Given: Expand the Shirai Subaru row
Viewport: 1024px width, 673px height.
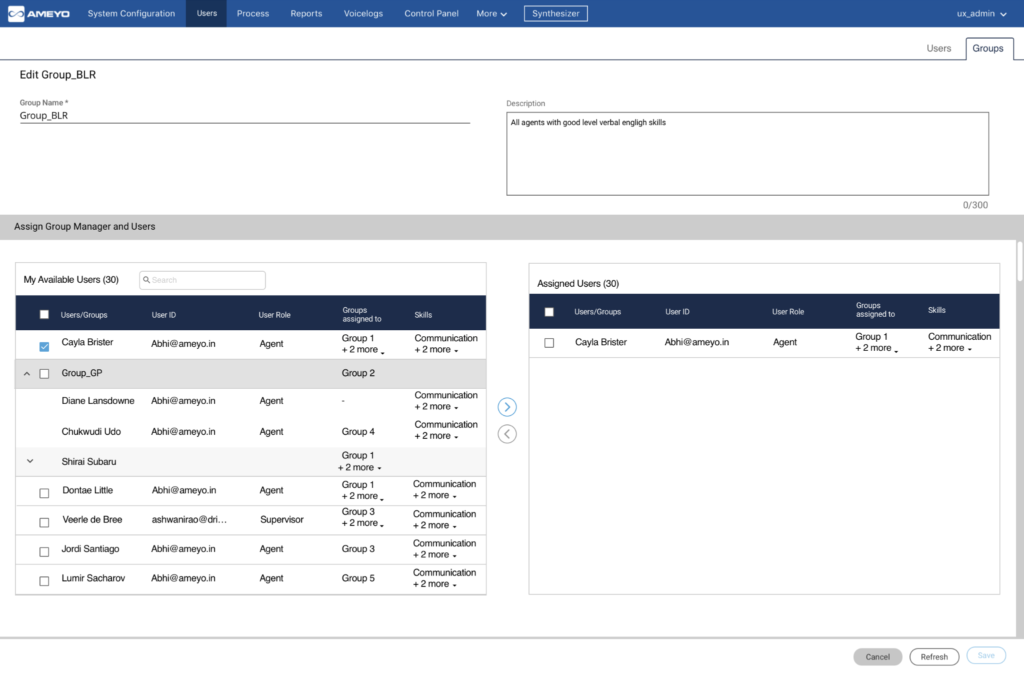Looking at the screenshot, I should point(30,461).
